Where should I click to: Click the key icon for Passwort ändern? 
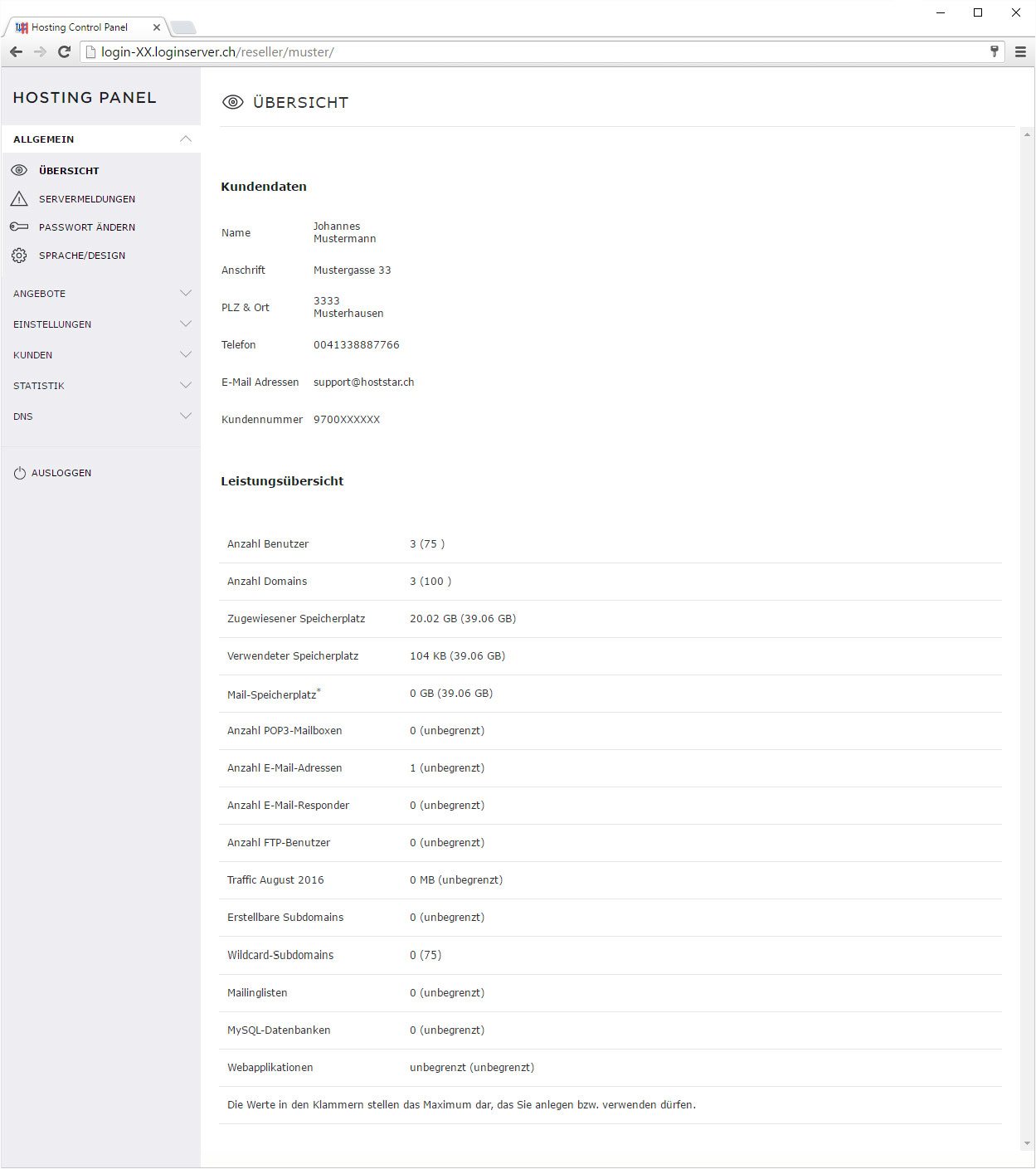coord(19,226)
